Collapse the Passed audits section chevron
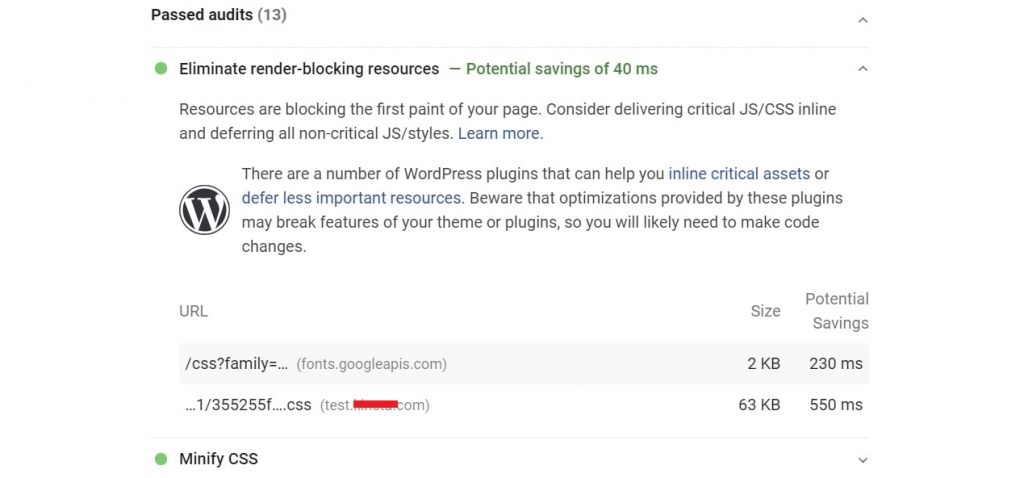The width and height of the screenshot is (1024, 478). point(863,19)
